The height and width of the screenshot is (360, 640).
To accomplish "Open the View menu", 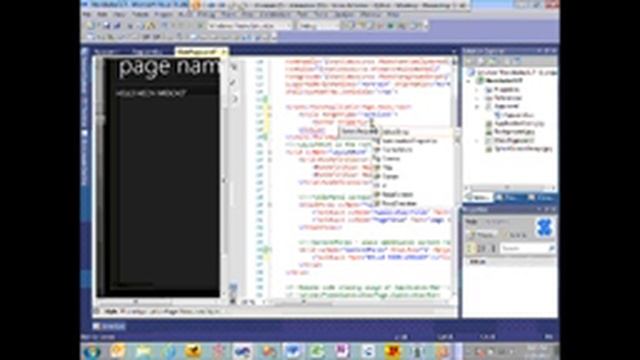I will click(x=119, y=15).
